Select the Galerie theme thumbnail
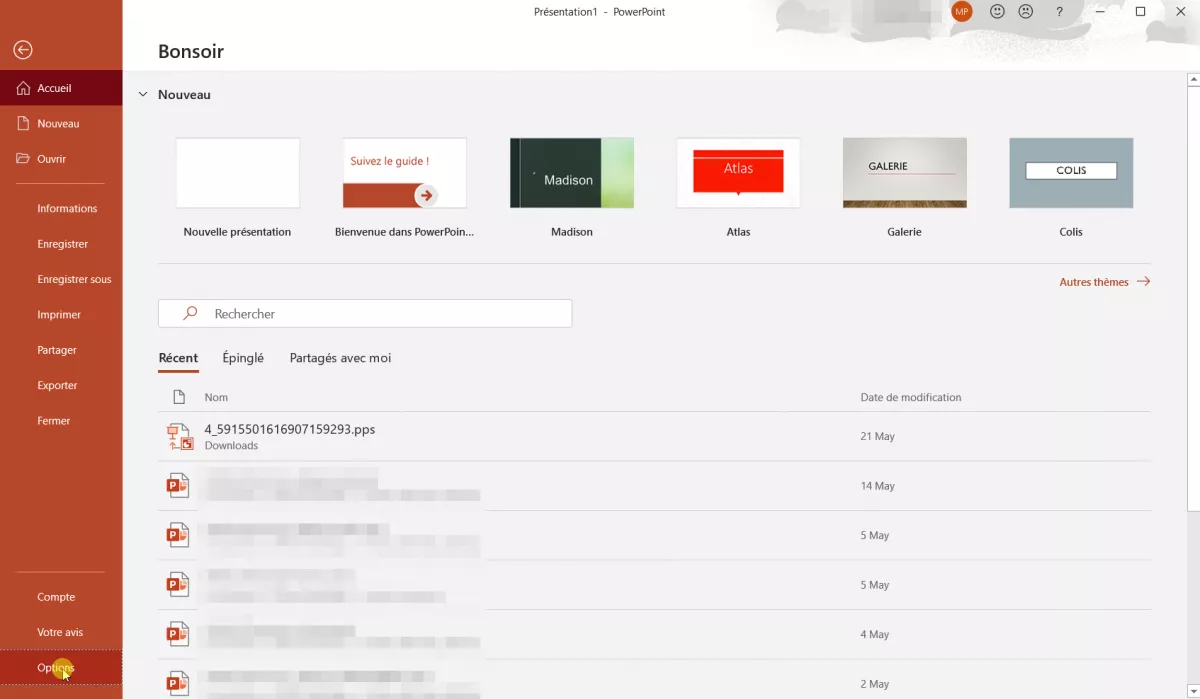The image size is (1200, 699). [x=904, y=173]
